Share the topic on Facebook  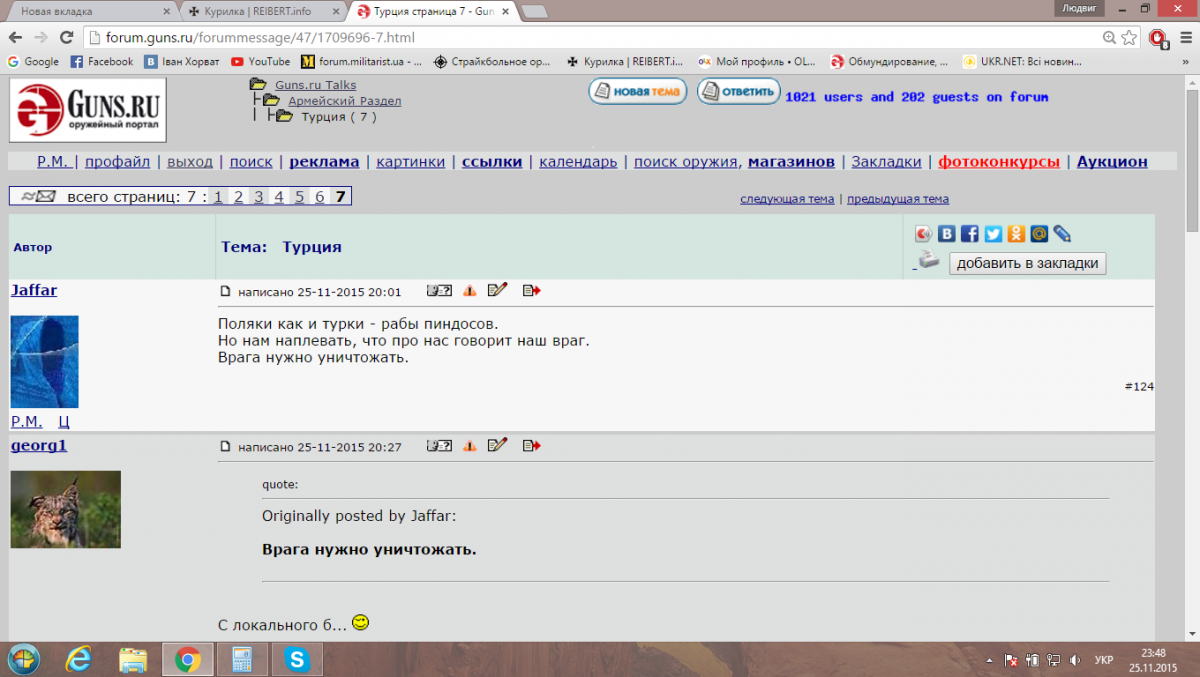pos(970,234)
